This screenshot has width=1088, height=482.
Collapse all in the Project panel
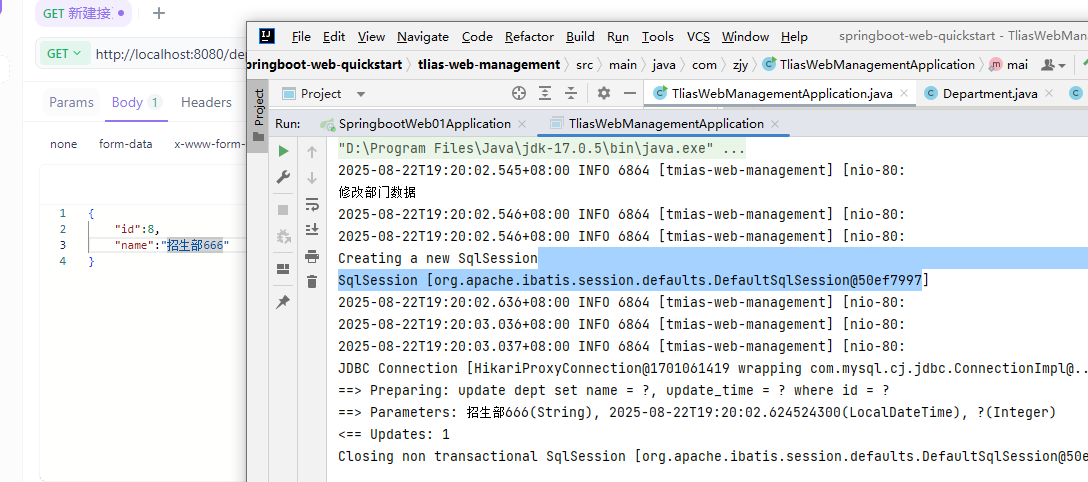click(x=570, y=93)
